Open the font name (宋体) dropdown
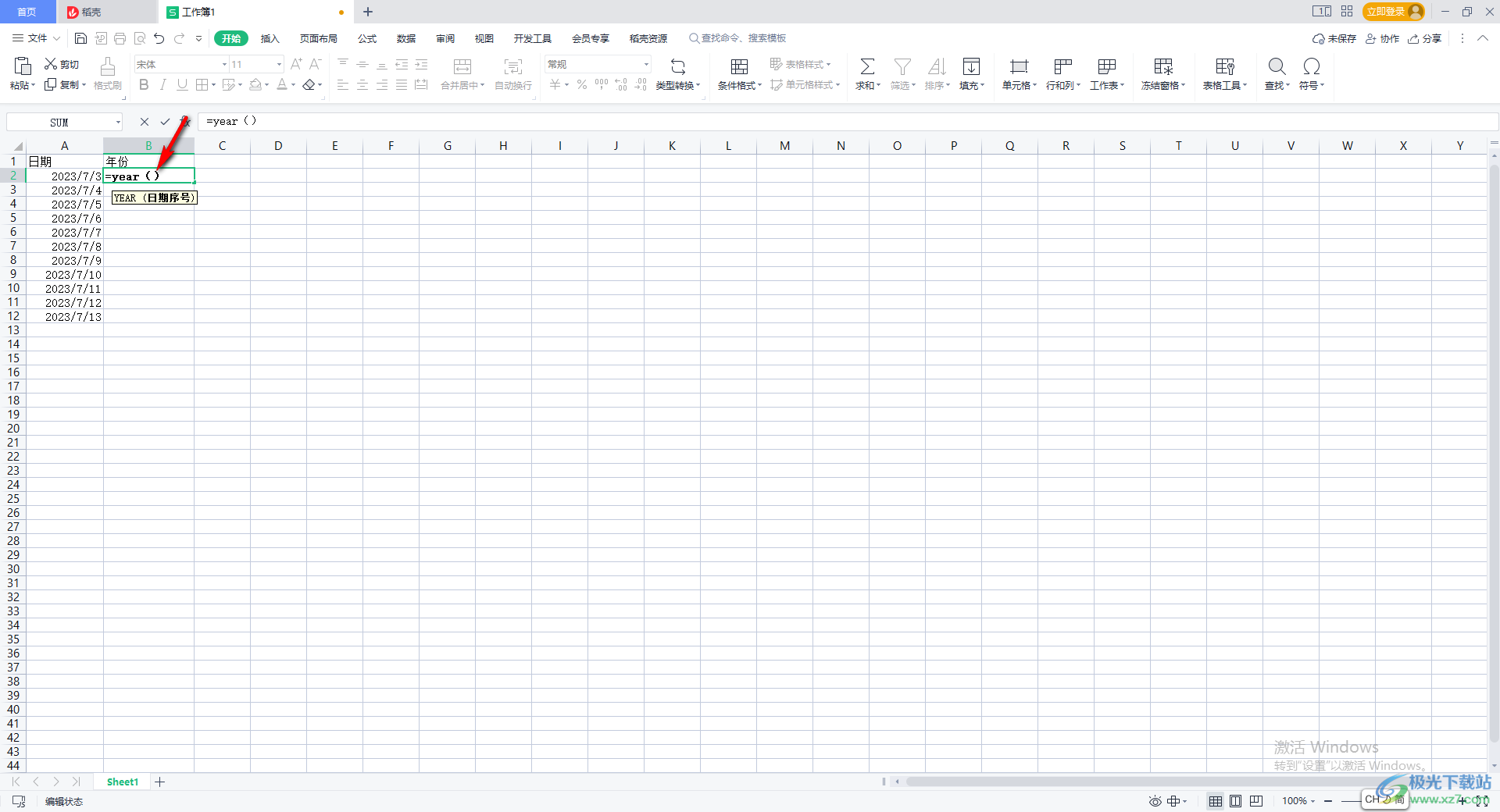 [x=224, y=65]
